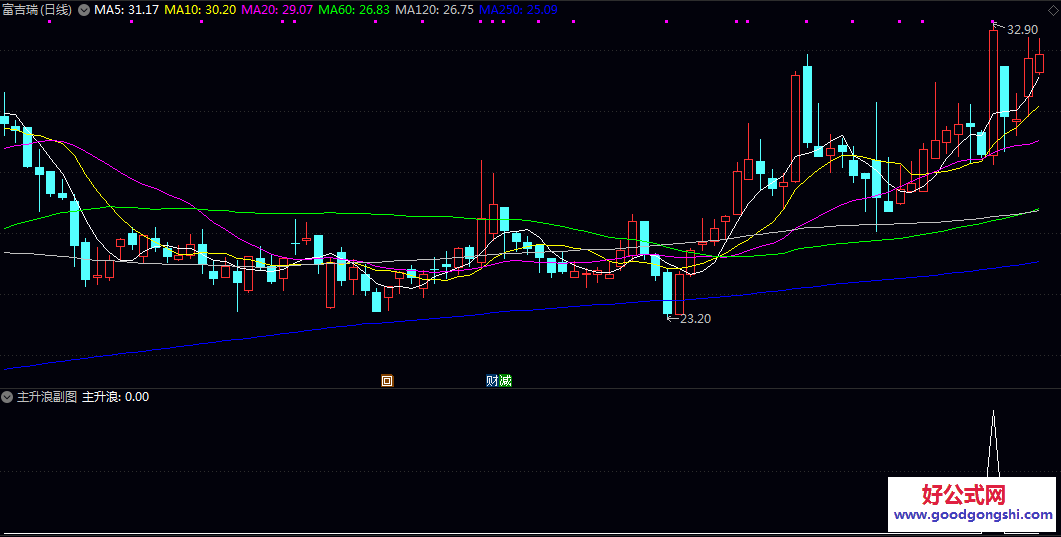Click the 好公式网 watermark logo
Viewport: 1061px width, 537px height.
tap(963, 494)
